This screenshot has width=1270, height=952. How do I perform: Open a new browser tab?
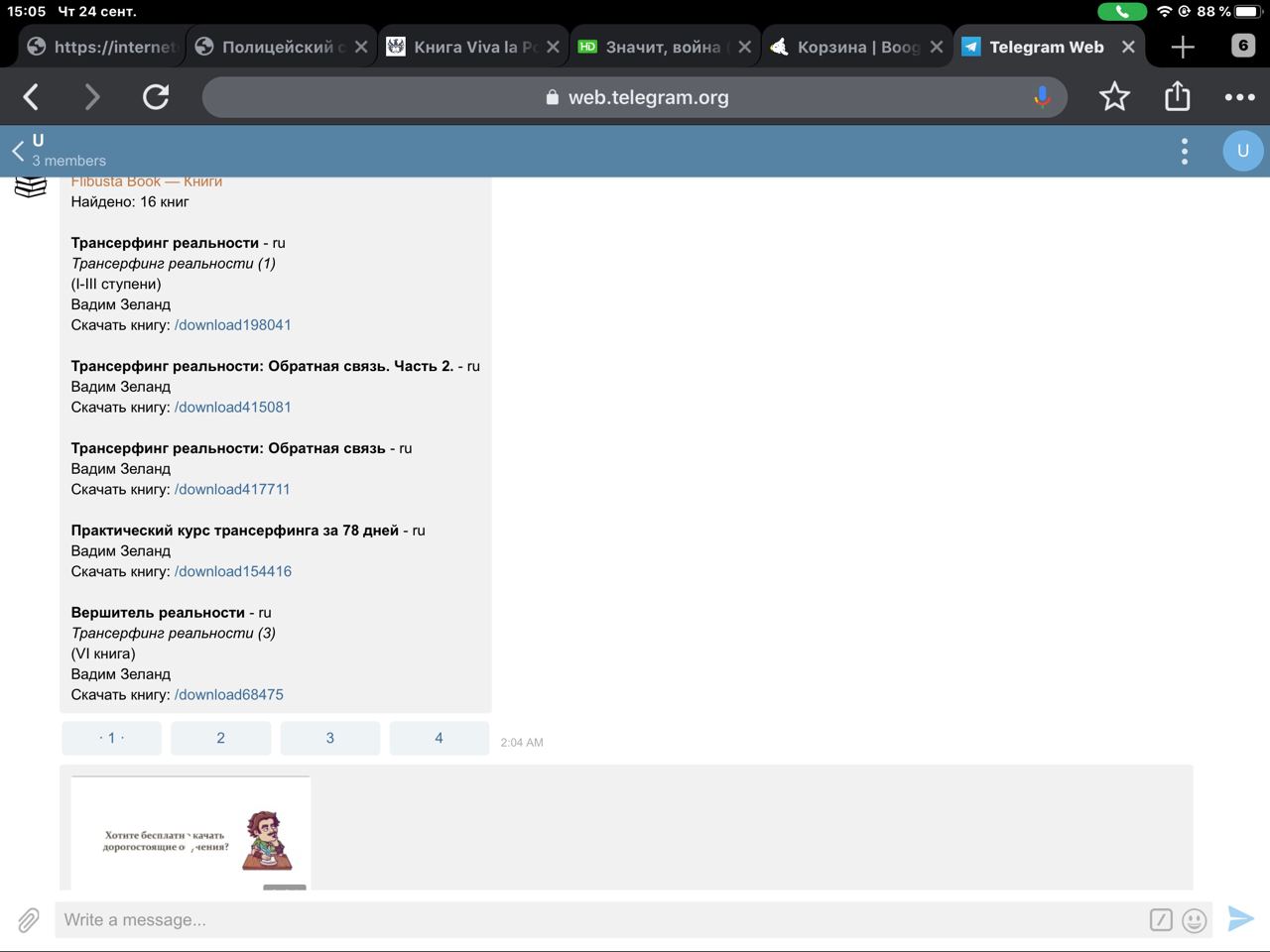click(1182, 47)
